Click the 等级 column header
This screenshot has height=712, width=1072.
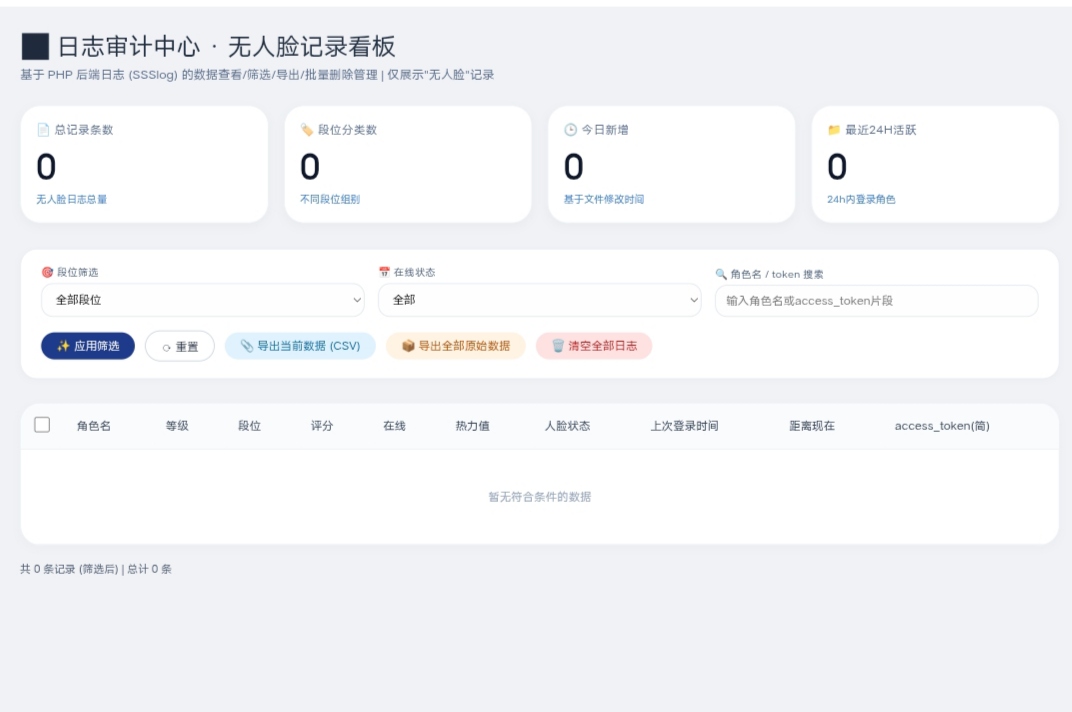[x=177, y=425]
